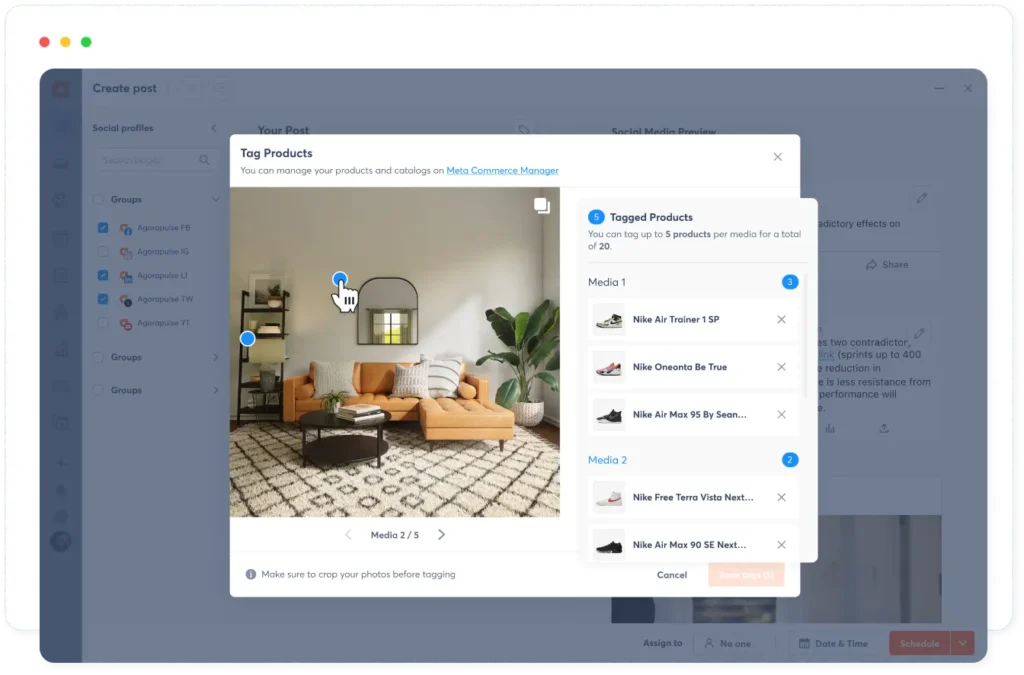Remove the Nike Air Trainer 1 SP tag

coord(781,319)
